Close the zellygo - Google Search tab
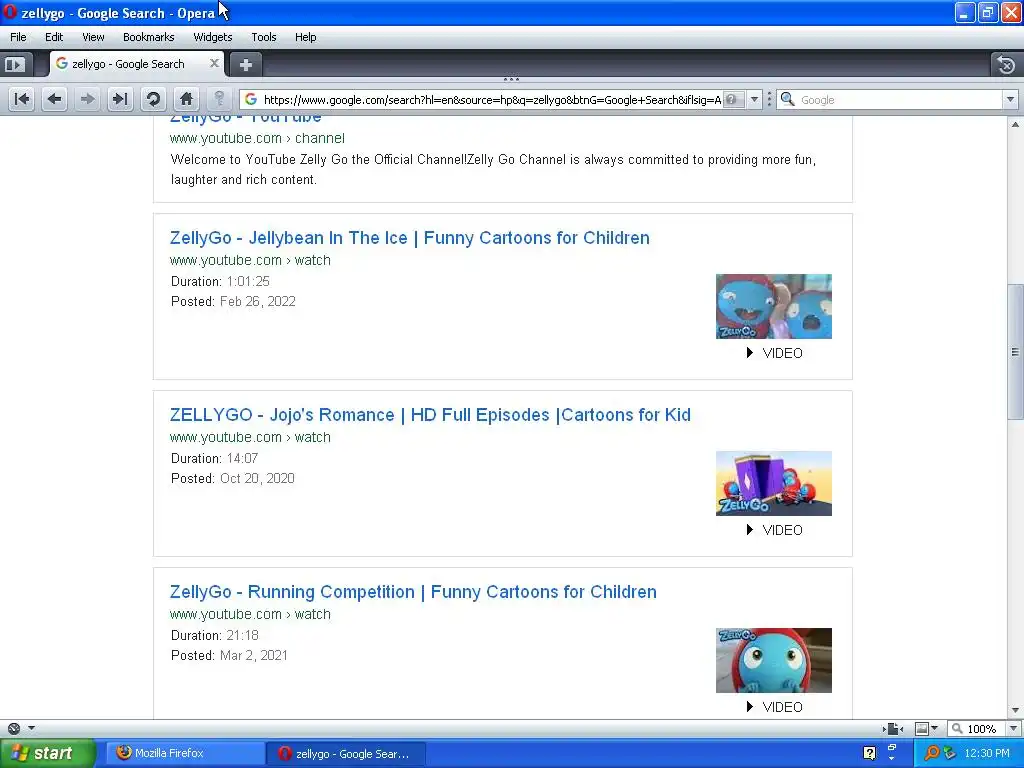This screenshot has width=1024, height=768. point(214,63)
